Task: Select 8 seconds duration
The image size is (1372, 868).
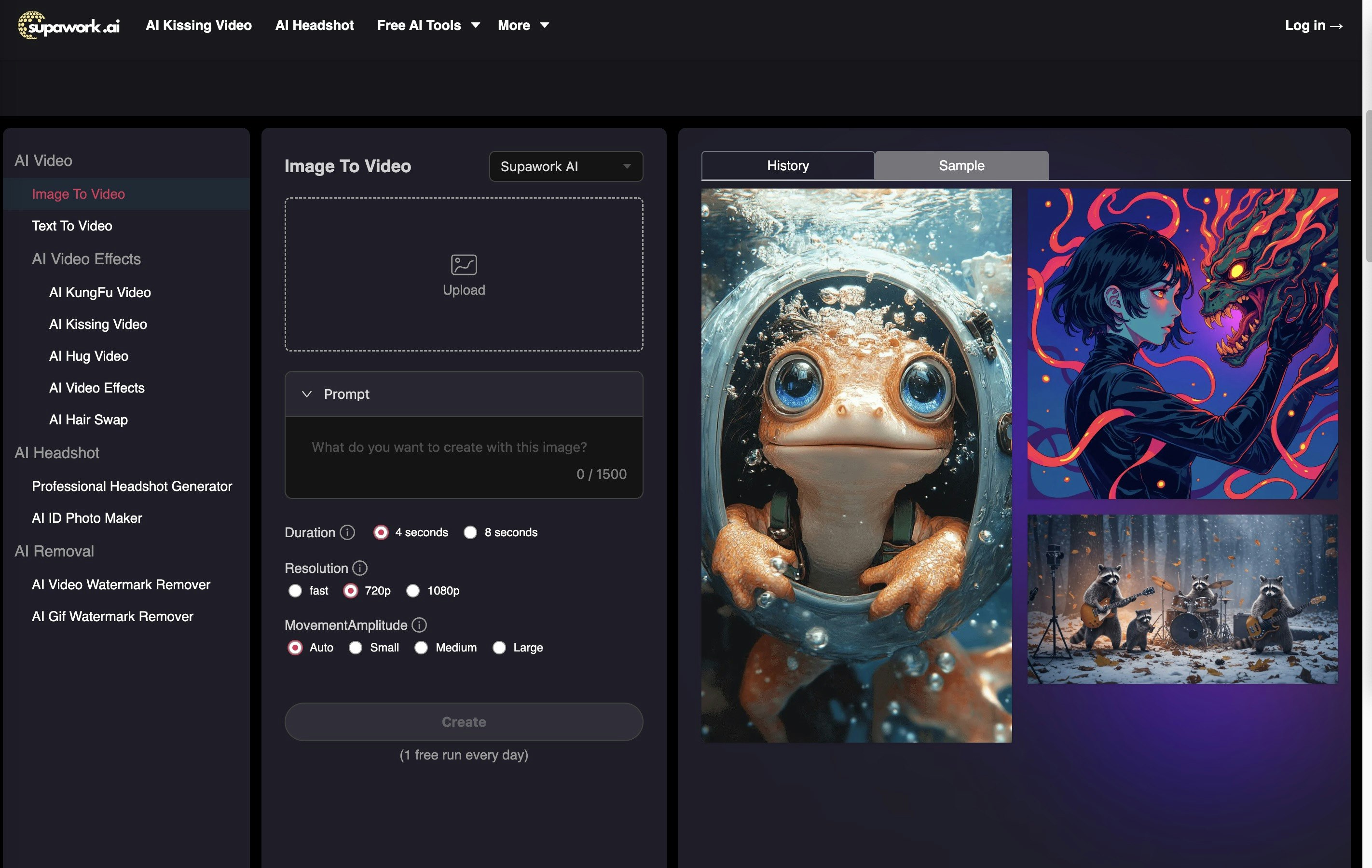Action: [x=470, y=532]
